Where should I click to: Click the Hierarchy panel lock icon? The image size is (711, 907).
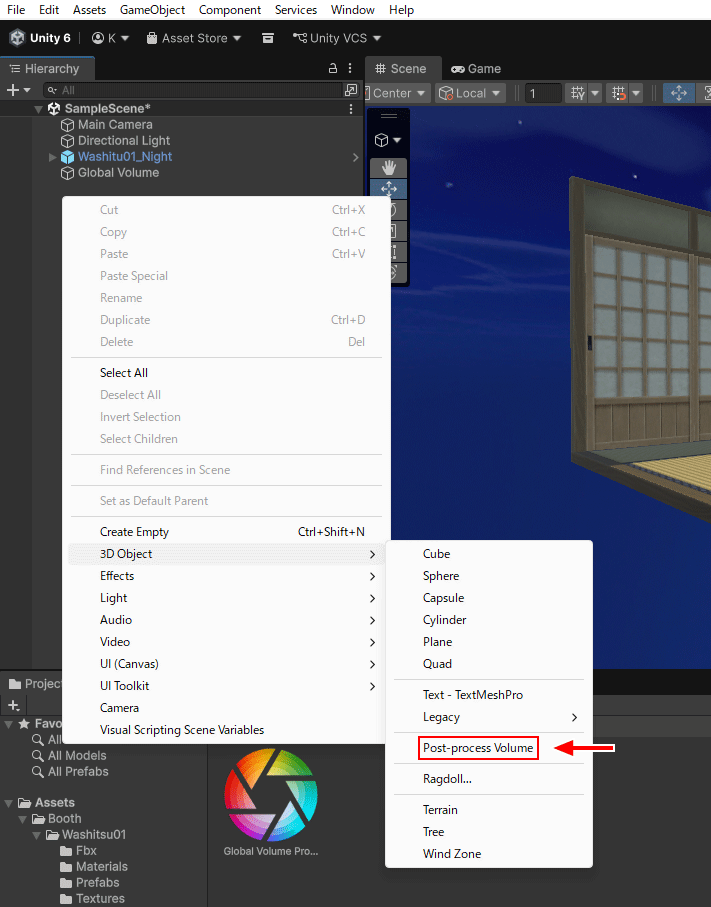[333, 69]
